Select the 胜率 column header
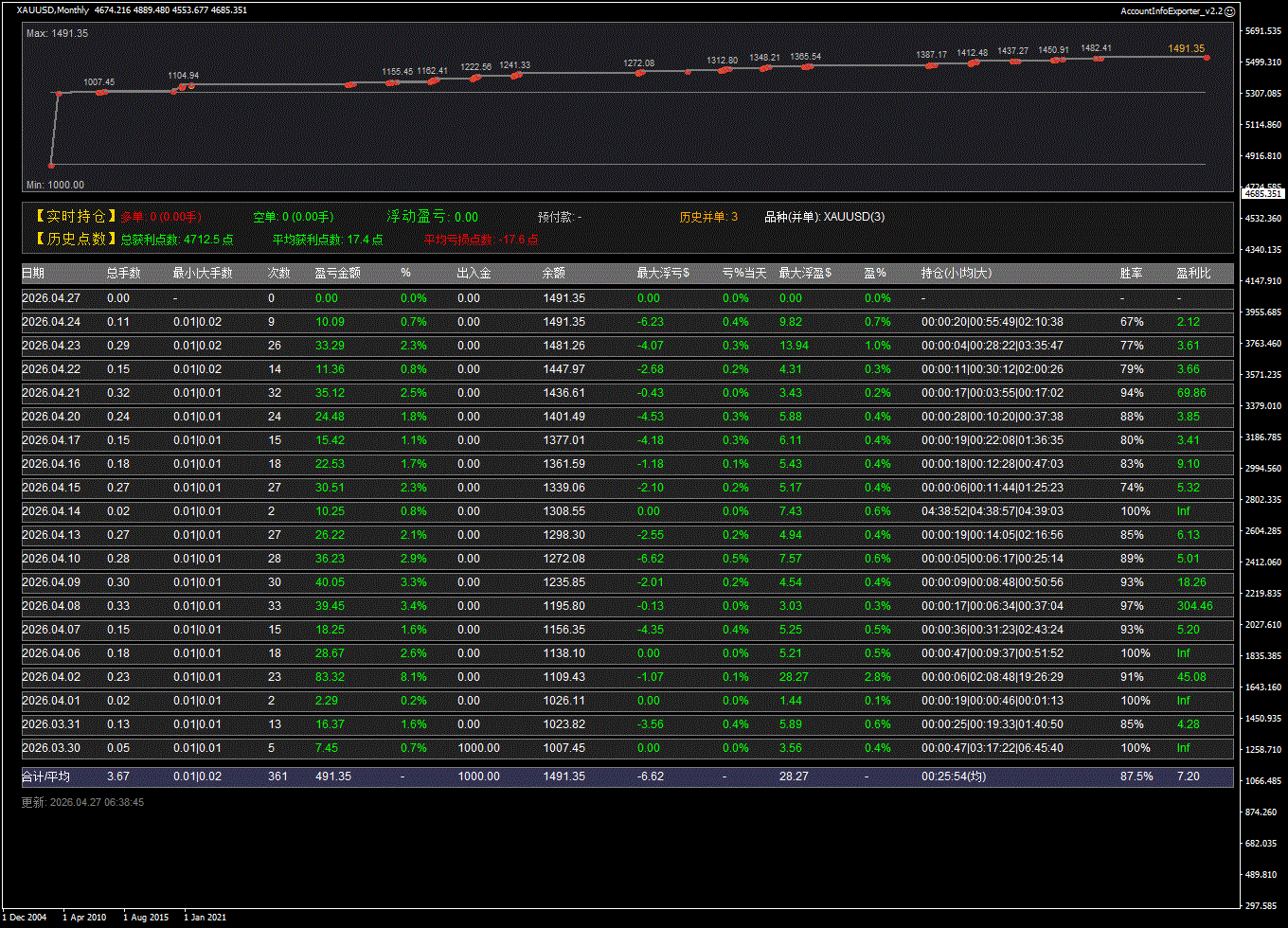Image resolution: width=1288 pixels, height=928 pixels. [1131, 273]
